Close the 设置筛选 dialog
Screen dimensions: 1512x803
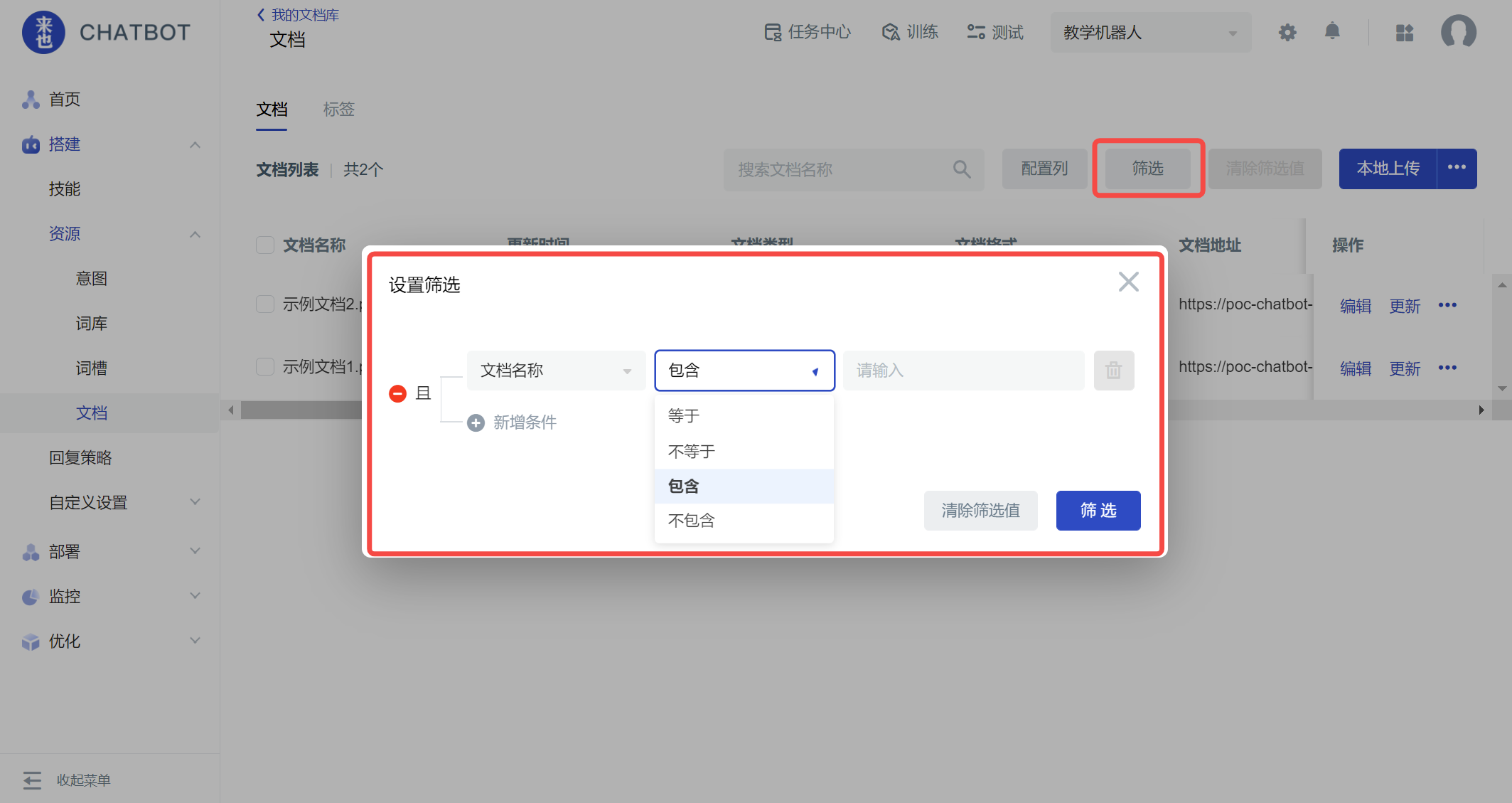pyautogui.click(x=1129, y=282)
